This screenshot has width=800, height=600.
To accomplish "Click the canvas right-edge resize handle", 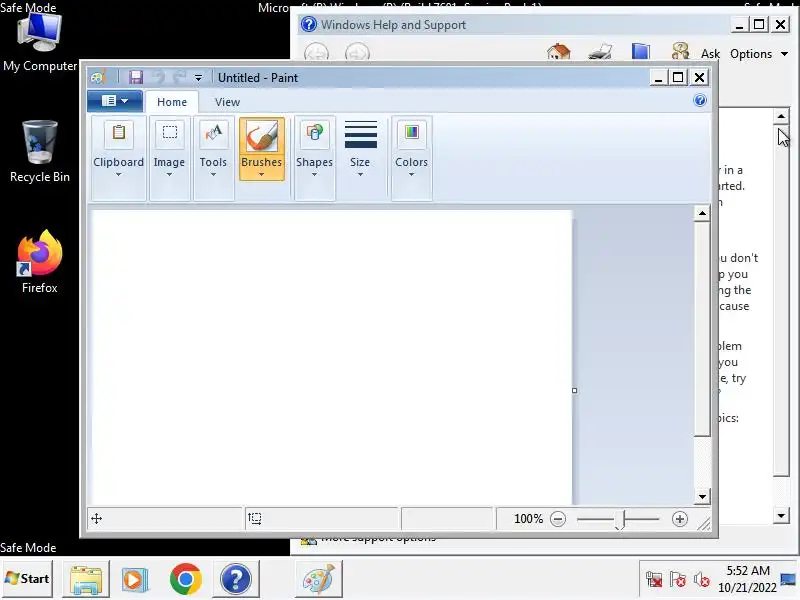I will pyautogui.click(x=574, y=390).
